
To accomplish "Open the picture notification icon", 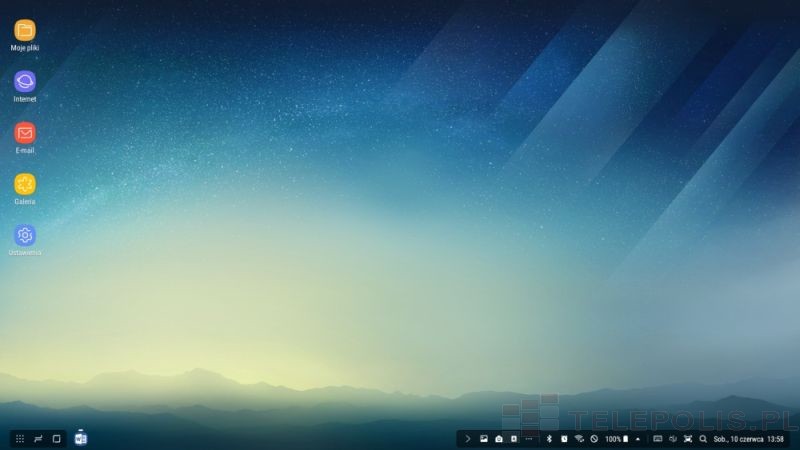I will point(484,439).
